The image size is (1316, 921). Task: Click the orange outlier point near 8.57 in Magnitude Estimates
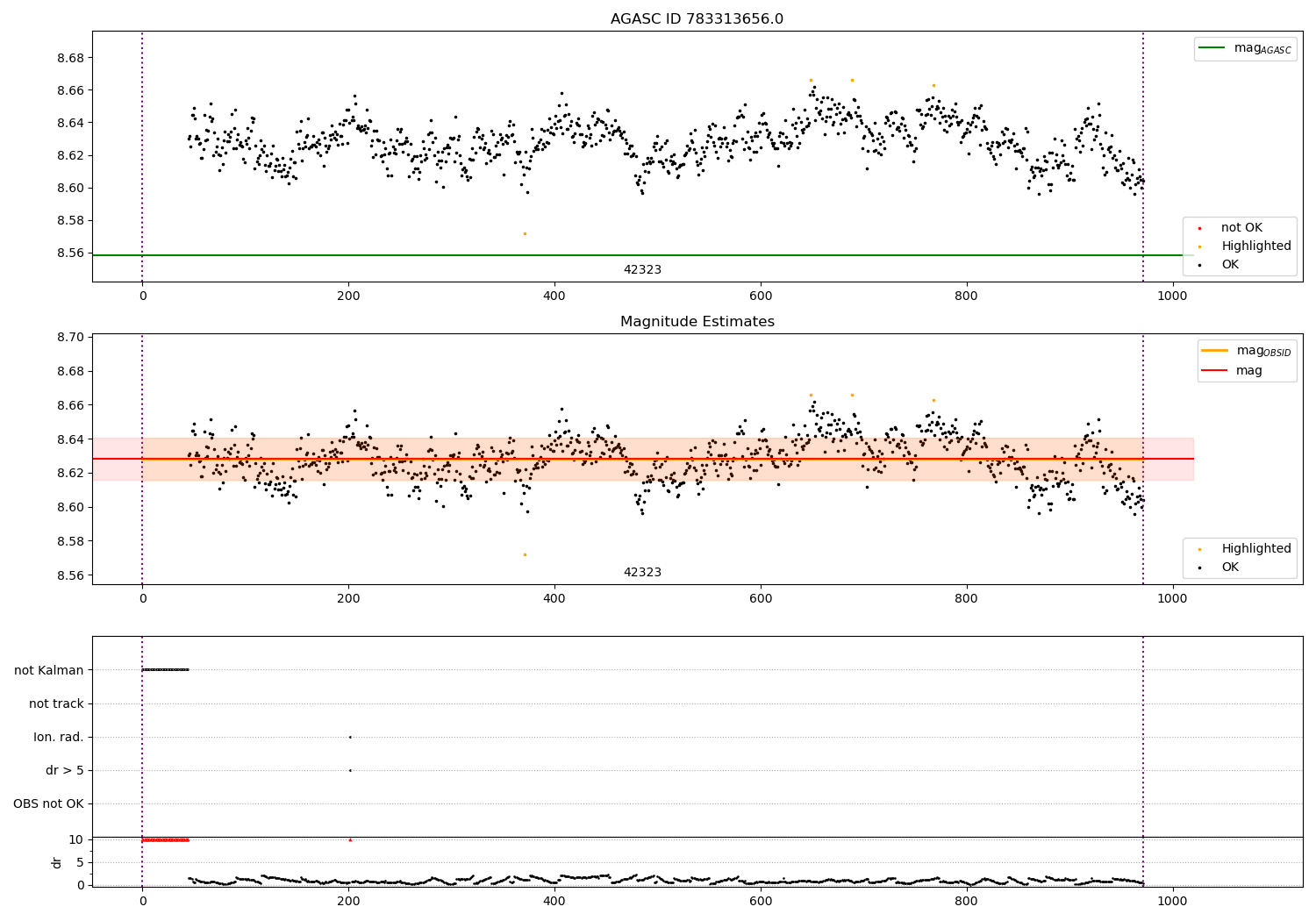point(525,554)
